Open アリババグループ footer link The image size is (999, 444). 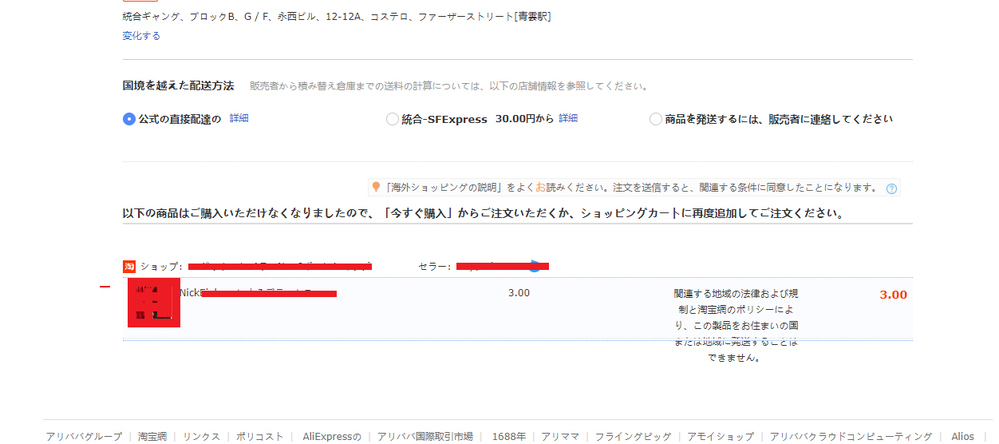[x=83, y=436]
